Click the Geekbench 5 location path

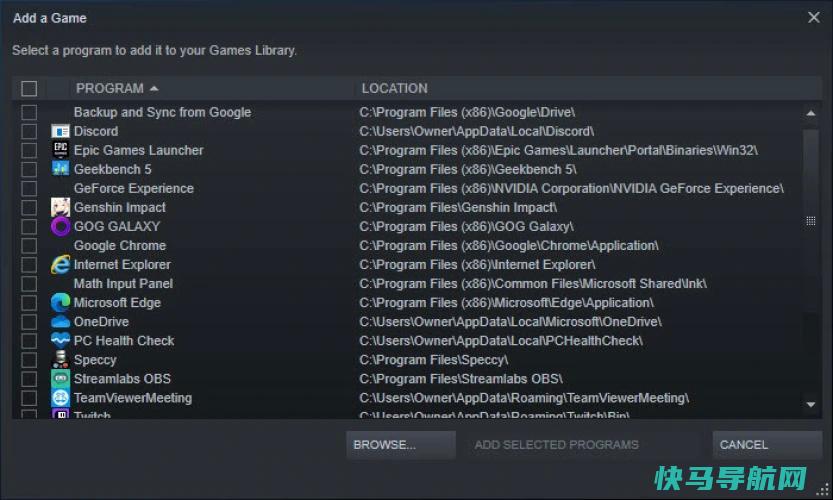(x=468, y=170)
